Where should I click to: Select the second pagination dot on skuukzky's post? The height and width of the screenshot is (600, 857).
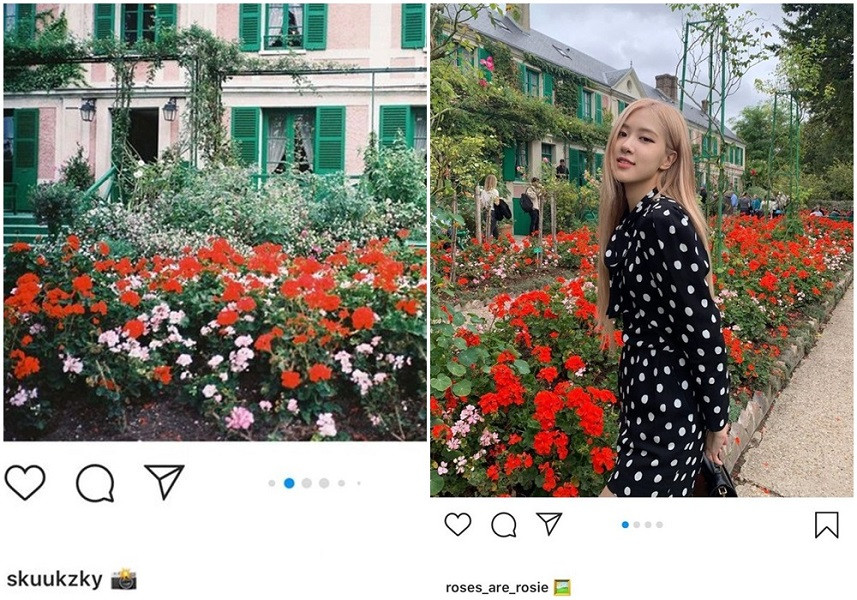point(289,483)
